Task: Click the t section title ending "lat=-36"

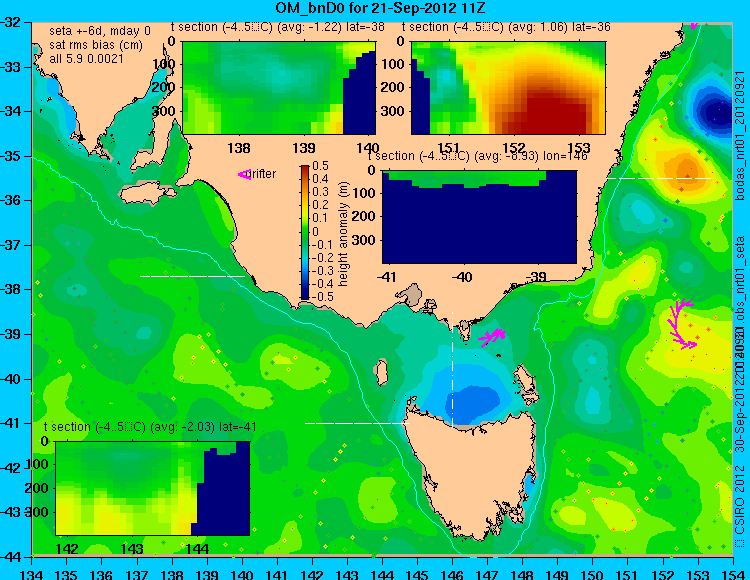Action: click(506, 27)
